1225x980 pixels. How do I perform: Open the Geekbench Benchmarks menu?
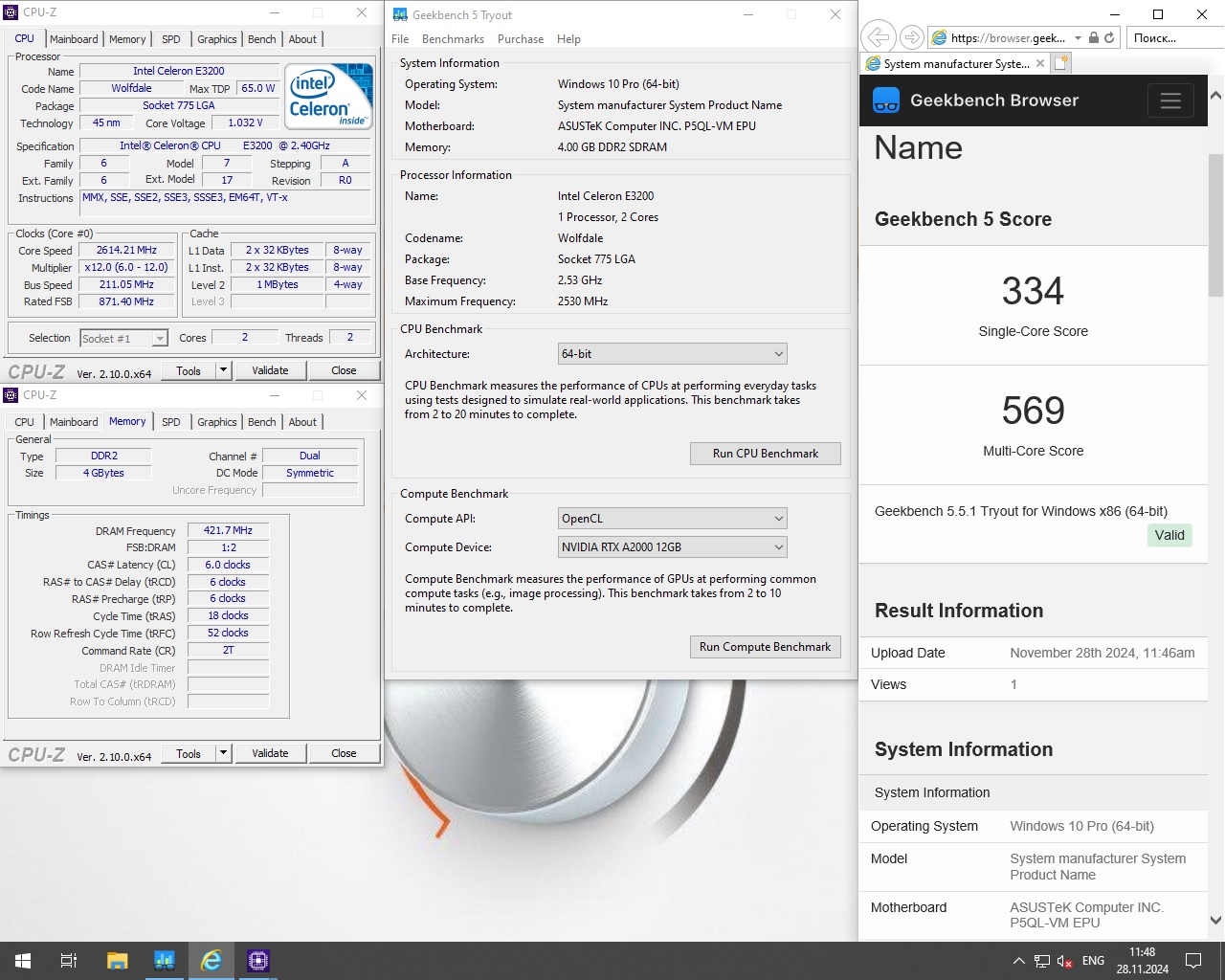[x=453, y=39]
